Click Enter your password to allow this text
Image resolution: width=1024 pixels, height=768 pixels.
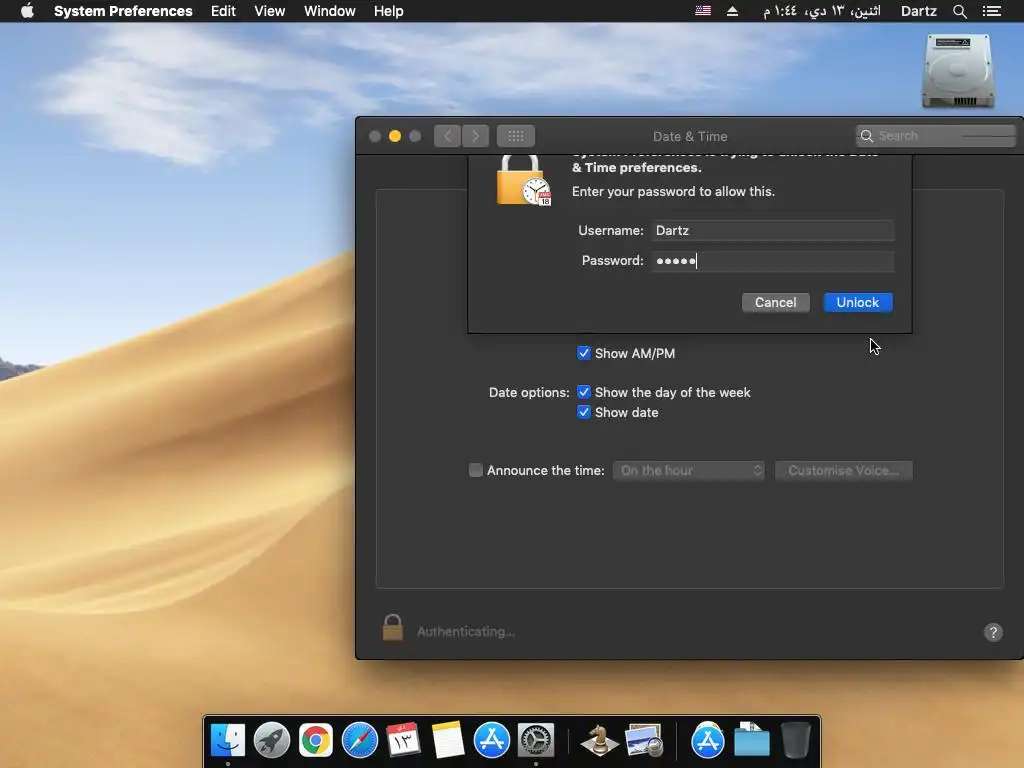(673, 191)
